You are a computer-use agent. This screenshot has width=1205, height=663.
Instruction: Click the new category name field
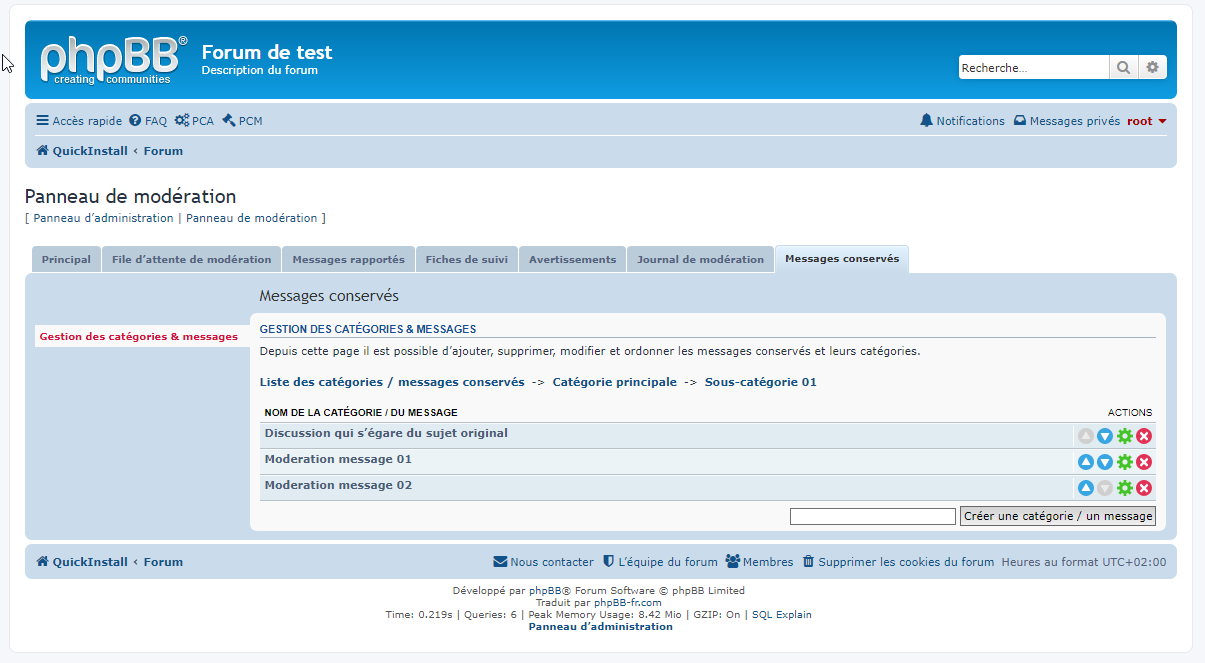(x=872, y=517)
